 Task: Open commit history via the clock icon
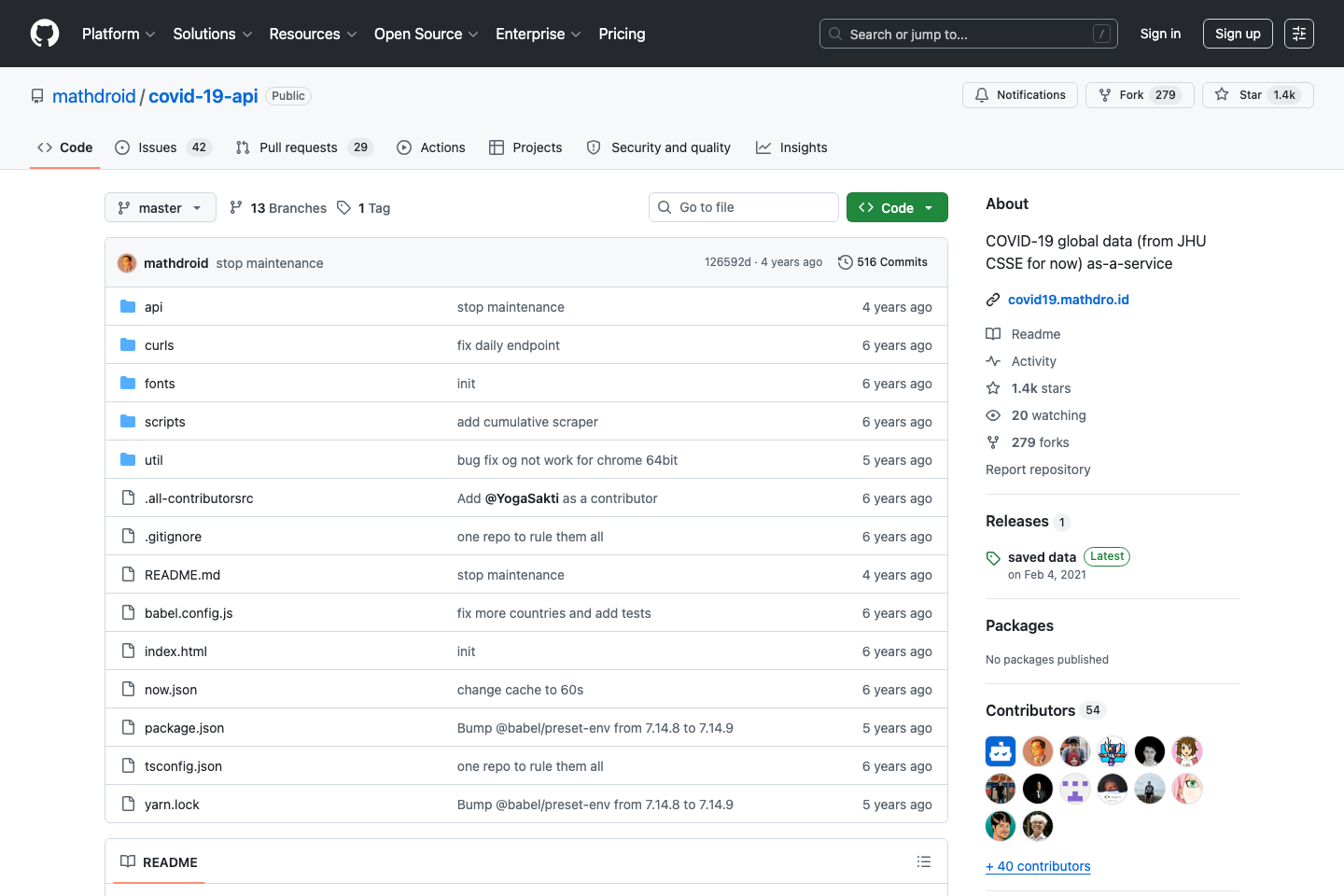(x=845, y=262)
